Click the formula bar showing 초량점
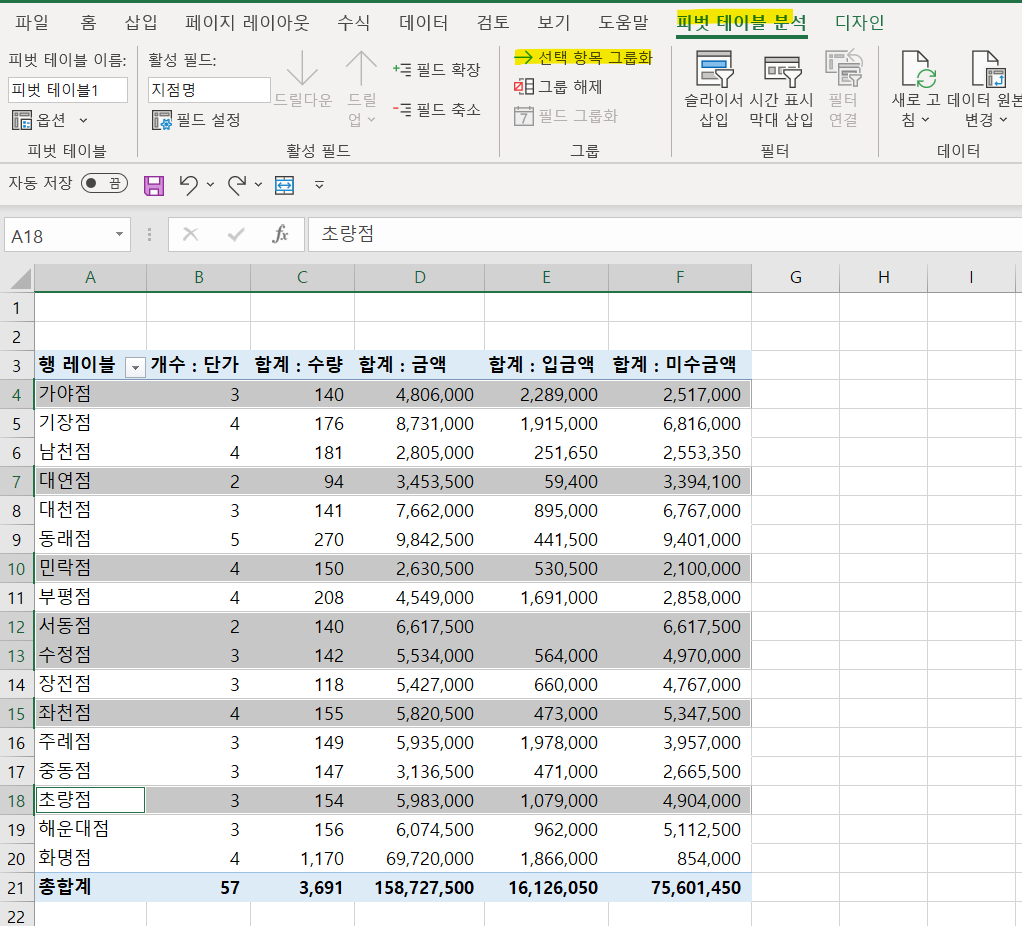Viewport: 1022px width, 926px height. [x=665, y=235]
